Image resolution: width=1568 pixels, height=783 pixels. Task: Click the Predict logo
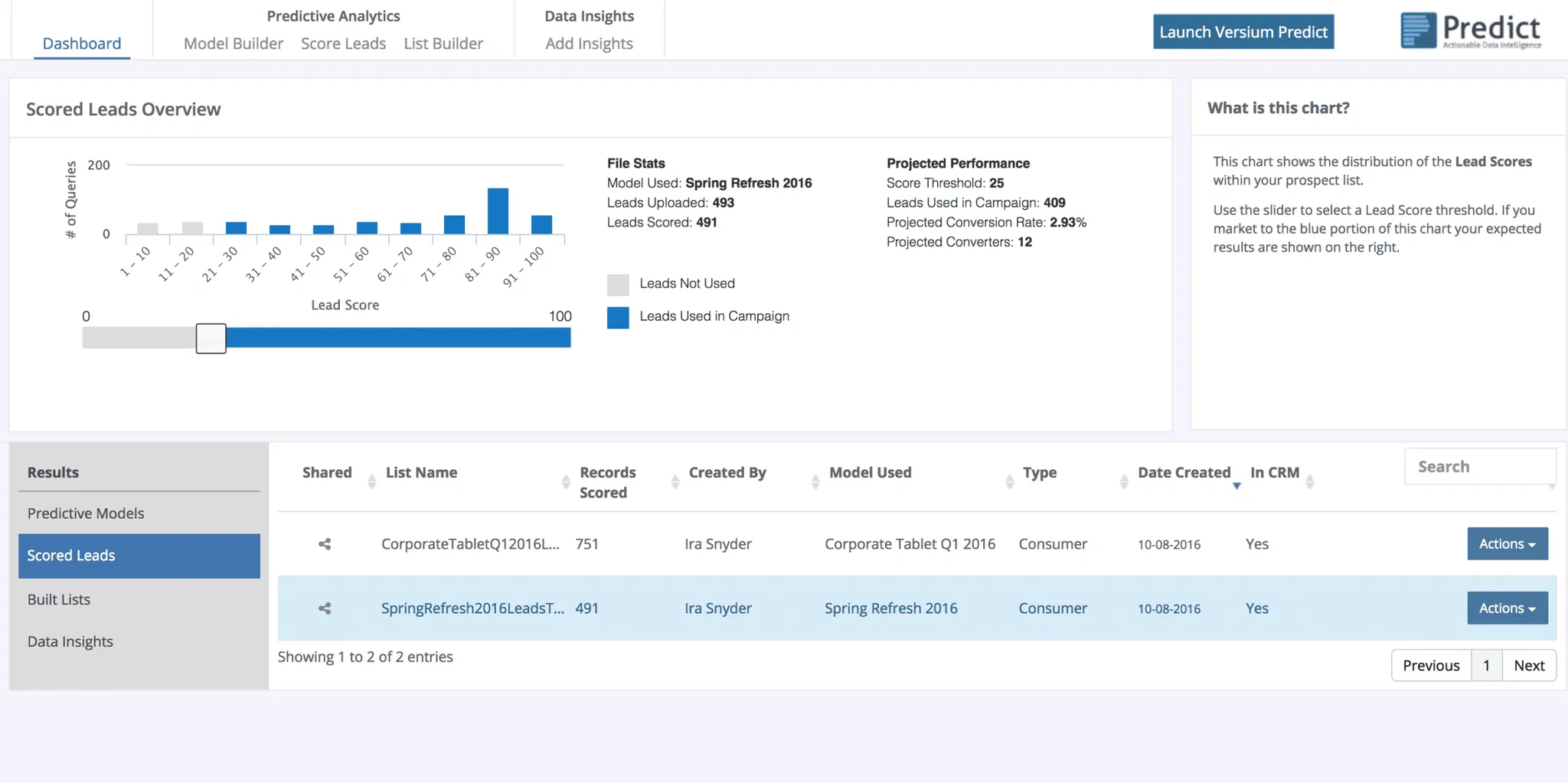pyautogui.click(x=1471, y=31)
